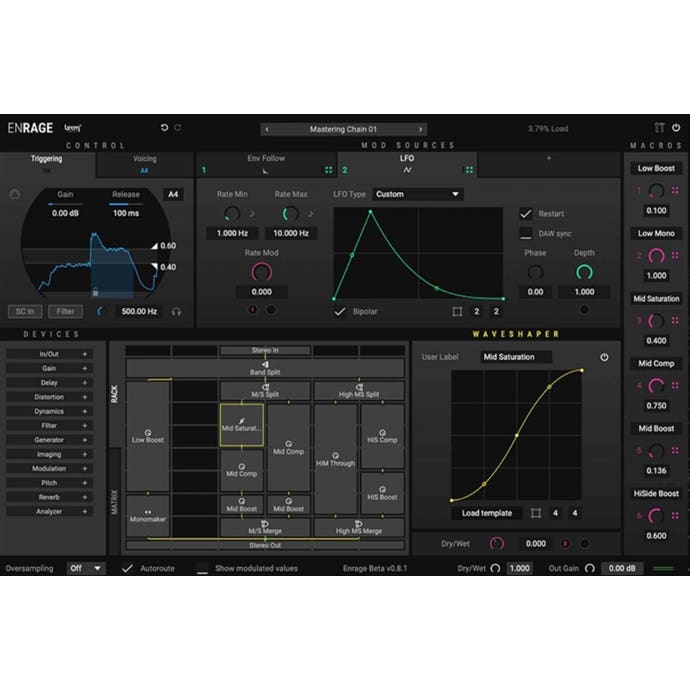Toggle the Autoroute checkbox

pos(127,569)
